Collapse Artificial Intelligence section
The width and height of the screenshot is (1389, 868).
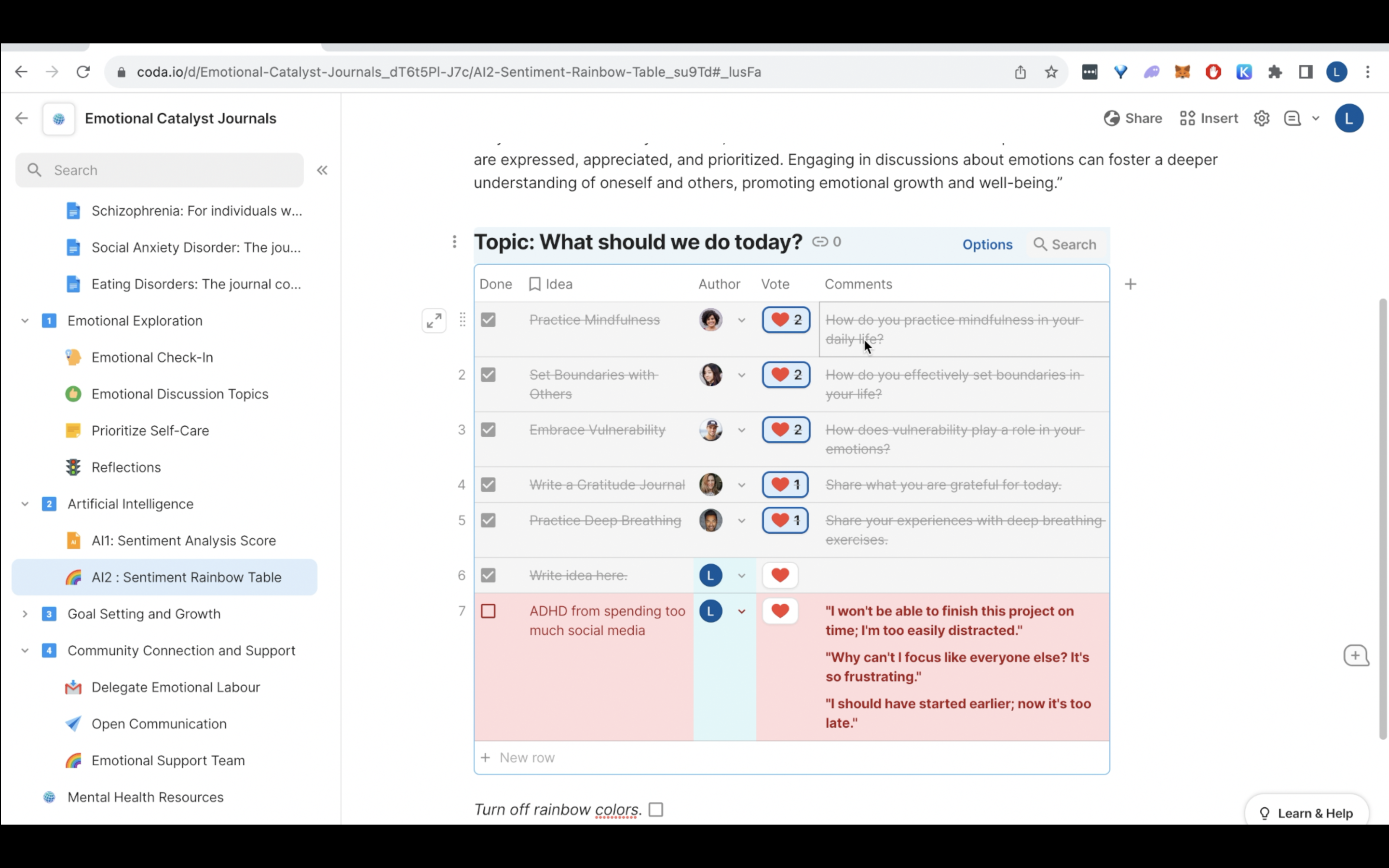[x=25, y=504]
